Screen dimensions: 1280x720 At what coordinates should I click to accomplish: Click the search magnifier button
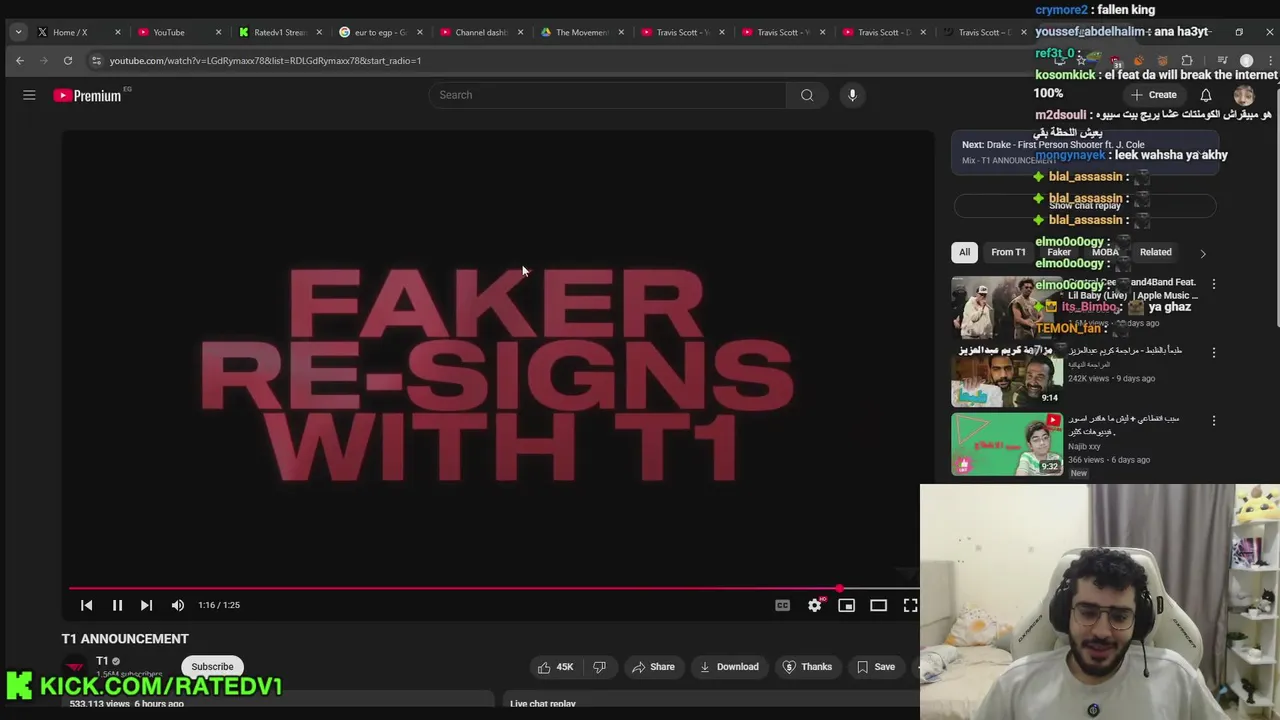click(807, 95)
